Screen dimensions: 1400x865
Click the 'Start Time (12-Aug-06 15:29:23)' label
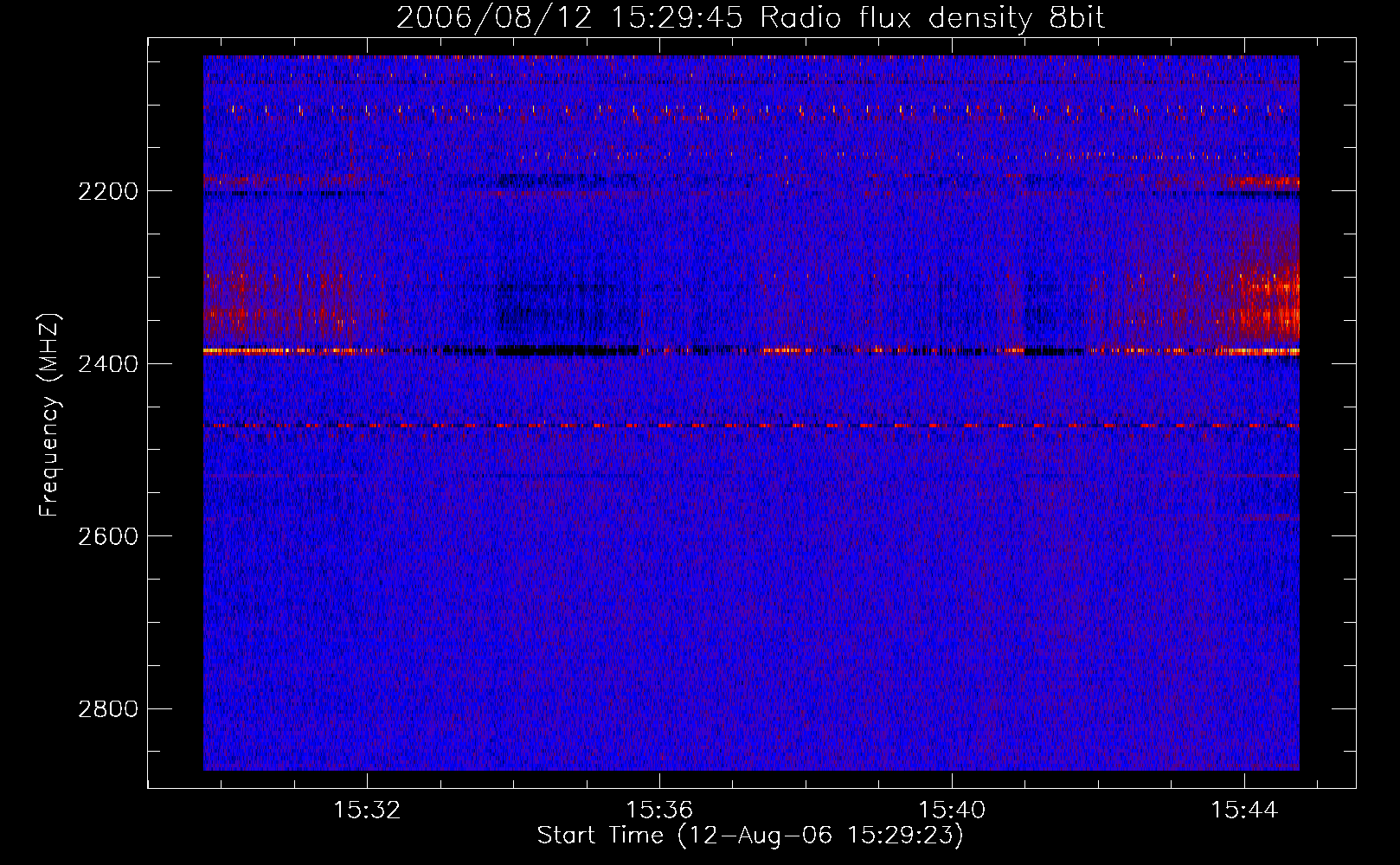coord(750,836)
